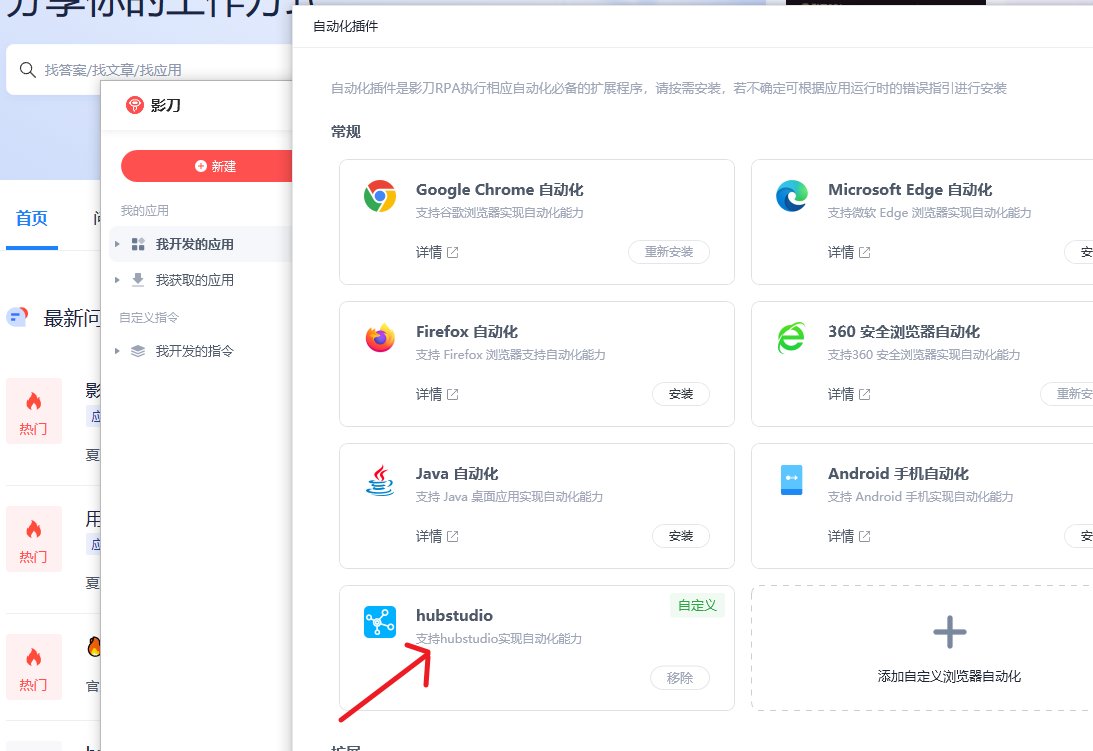Click the 我获取的应用 download icon
Image resolution: width=1093 pixels, height=751 pixels.
138,280
